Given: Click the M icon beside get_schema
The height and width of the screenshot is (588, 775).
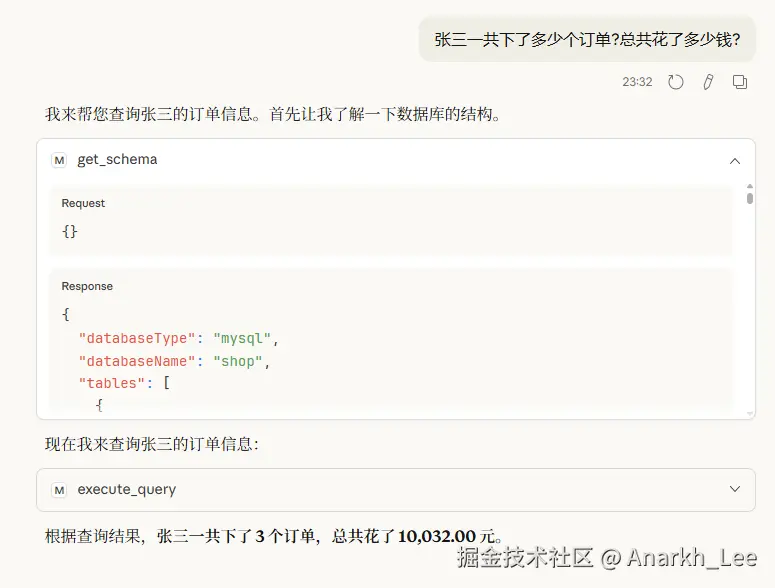Looking at the screenshot, I should click(59, 160).
